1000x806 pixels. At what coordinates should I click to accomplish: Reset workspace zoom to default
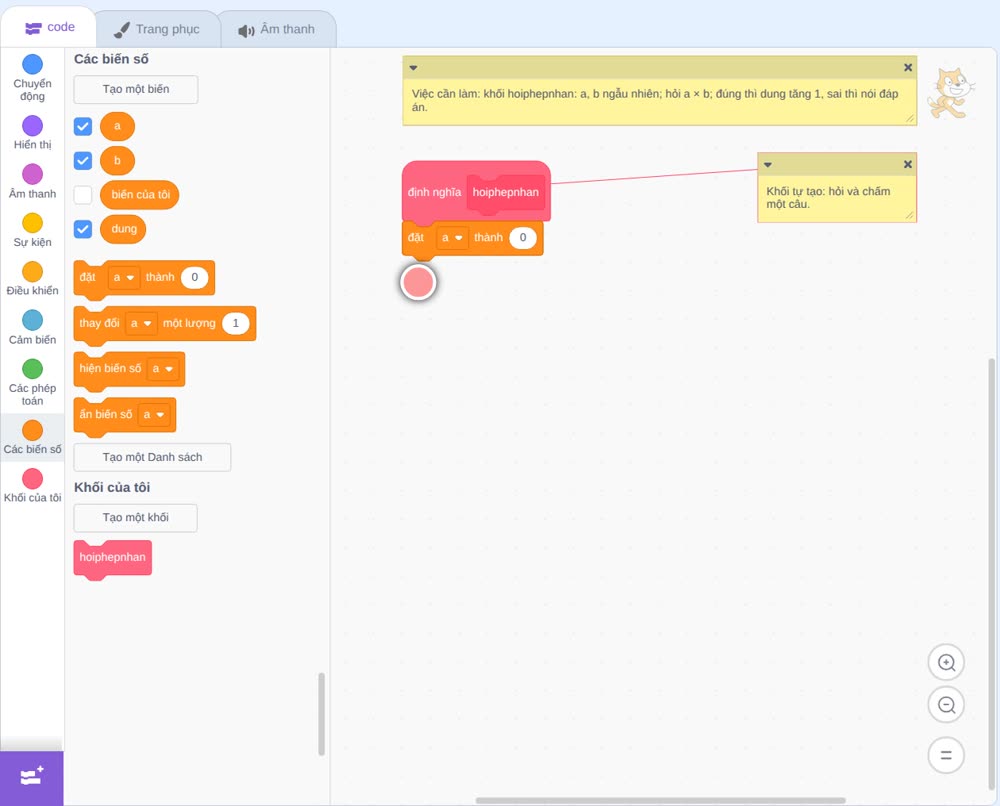(x=946, y=755)
